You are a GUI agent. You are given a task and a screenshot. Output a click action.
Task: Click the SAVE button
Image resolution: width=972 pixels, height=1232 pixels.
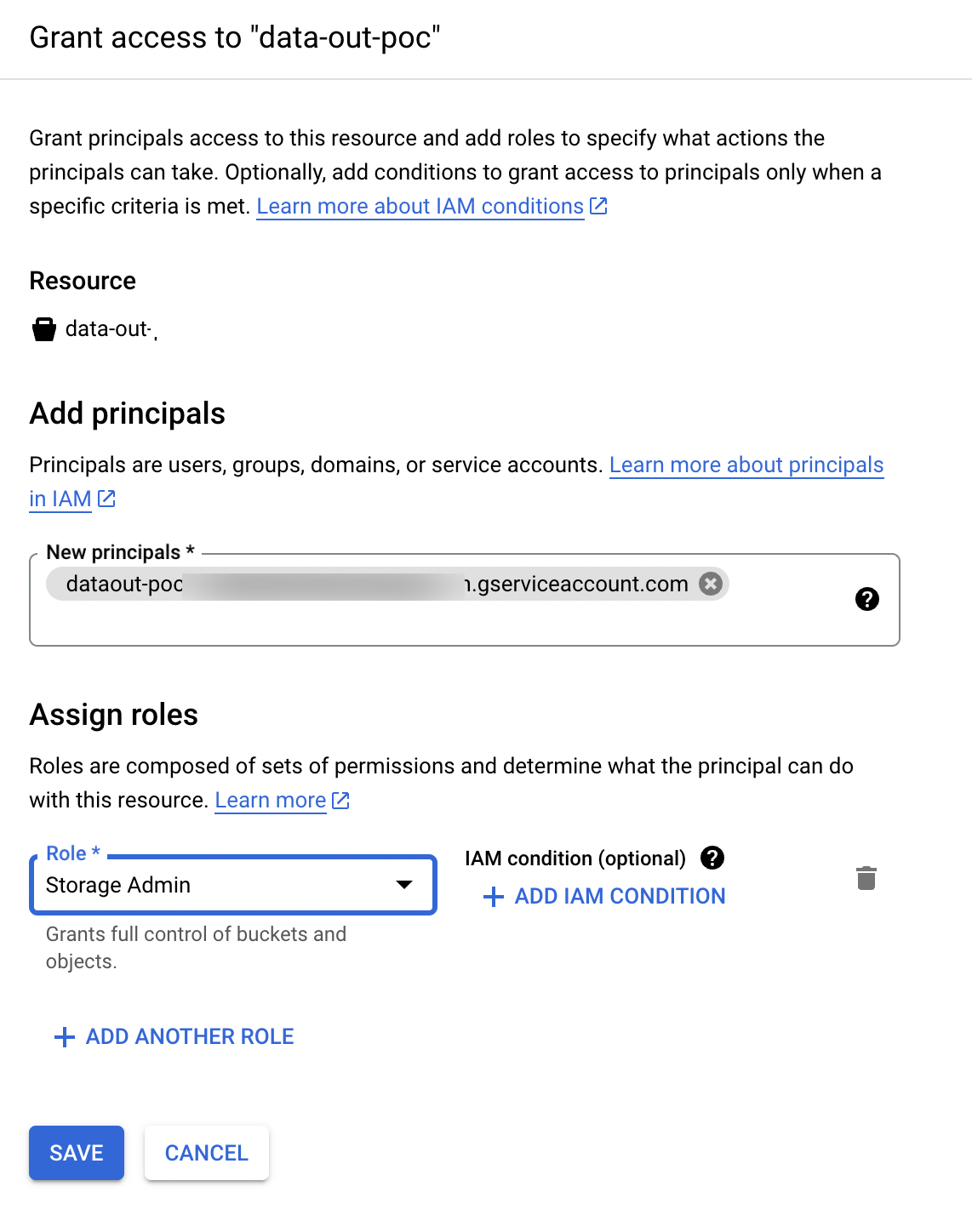click(x=77, y=1153)
